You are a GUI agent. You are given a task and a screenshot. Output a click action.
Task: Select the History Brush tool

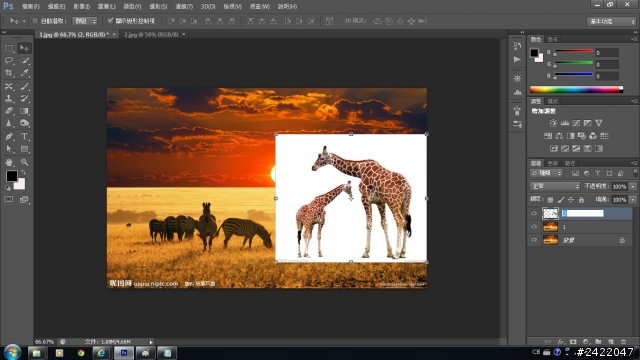click(24, 98)
